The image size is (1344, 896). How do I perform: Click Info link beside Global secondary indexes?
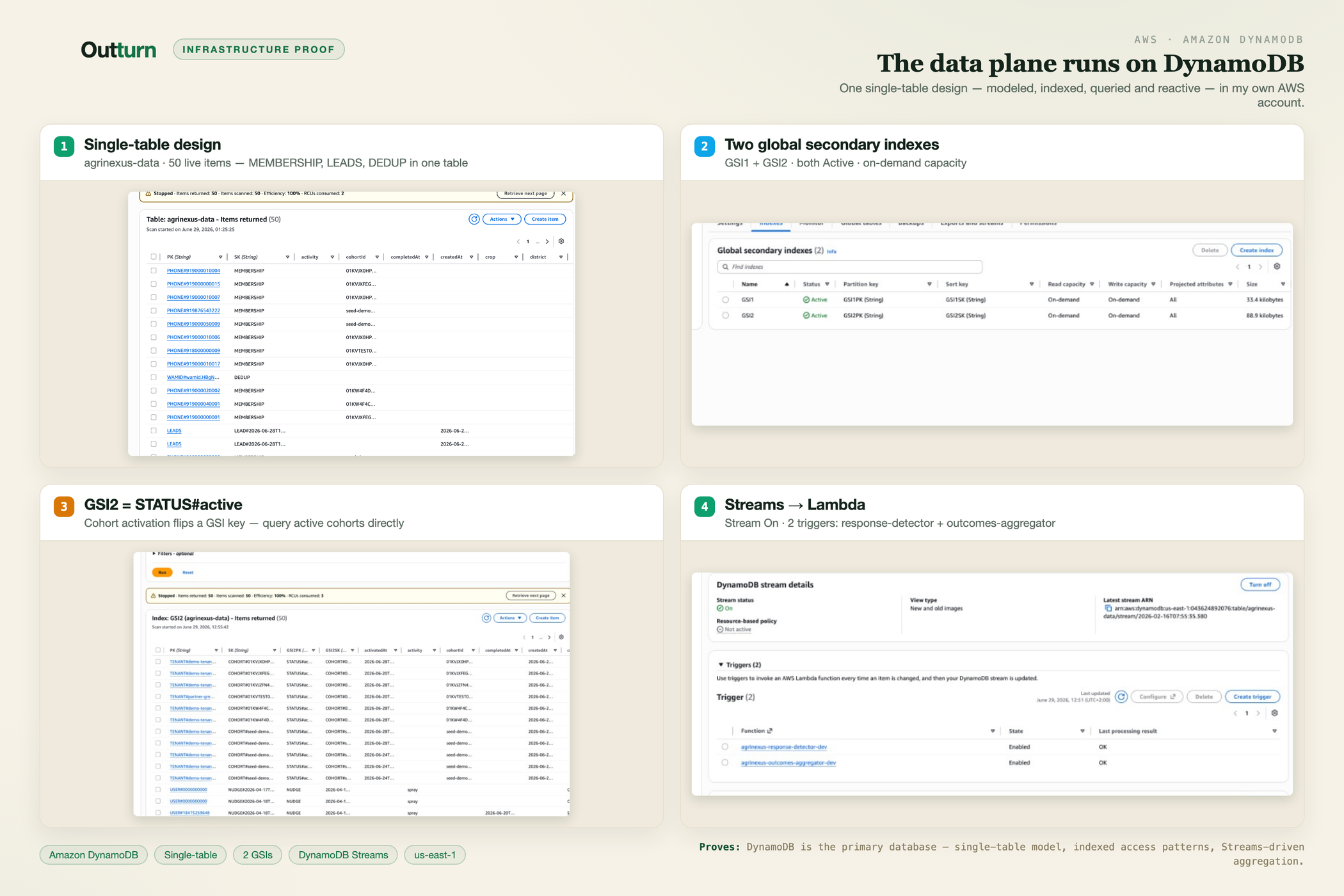(x=831, y=252)
